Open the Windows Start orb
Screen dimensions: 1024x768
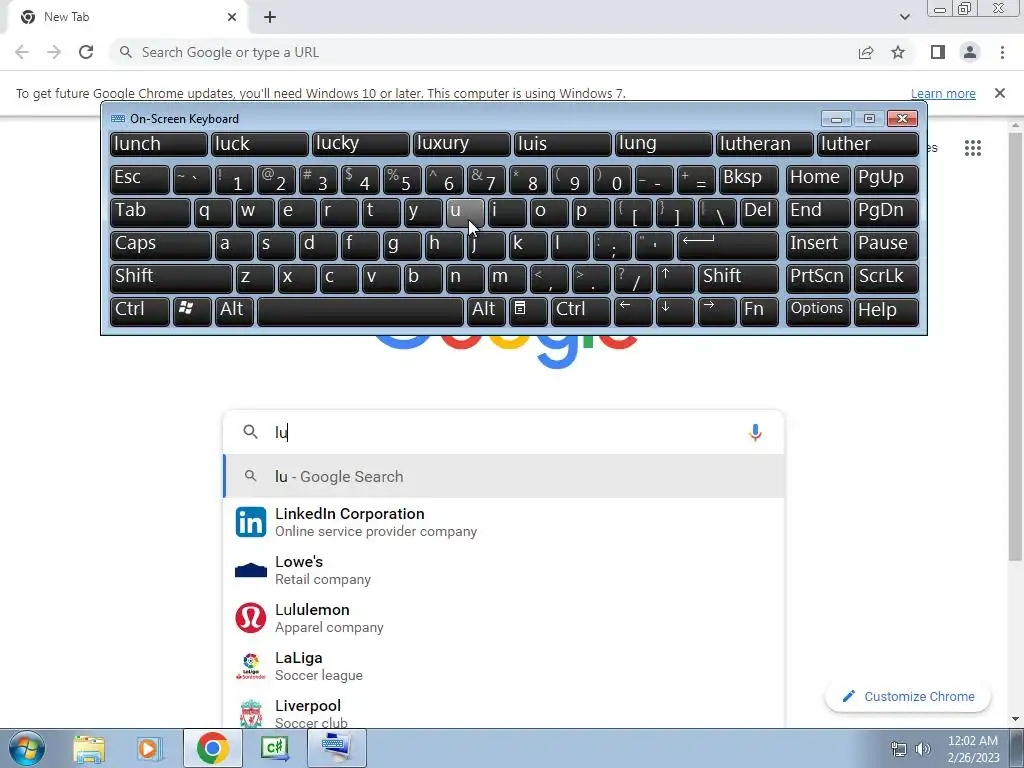tap(26, 748)
